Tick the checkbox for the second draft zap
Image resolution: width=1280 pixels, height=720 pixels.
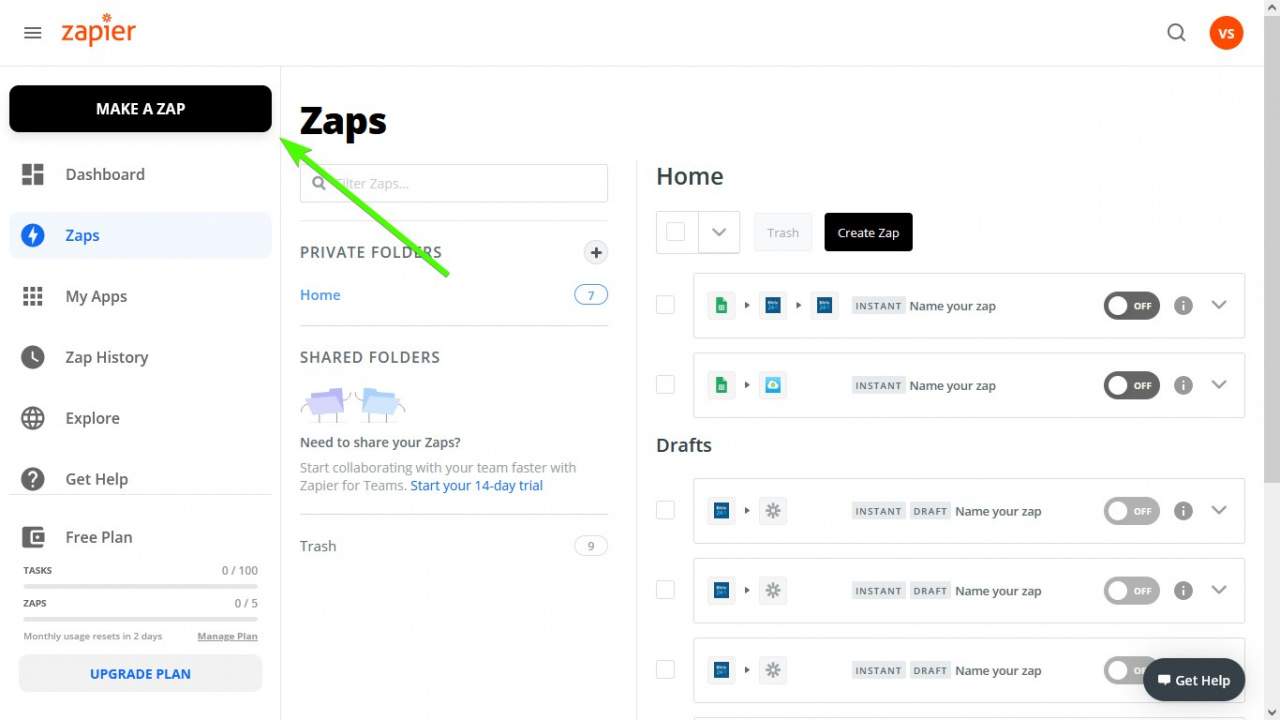[x=665, y=590]
